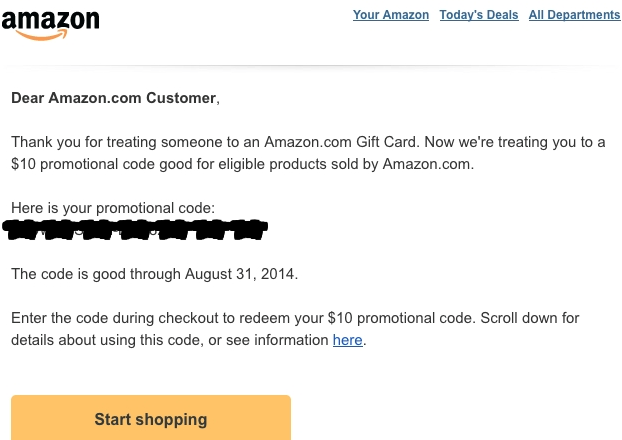622x440 pixels.
Task: Open the Your Amazon link
Action: (x=391, y=15)
